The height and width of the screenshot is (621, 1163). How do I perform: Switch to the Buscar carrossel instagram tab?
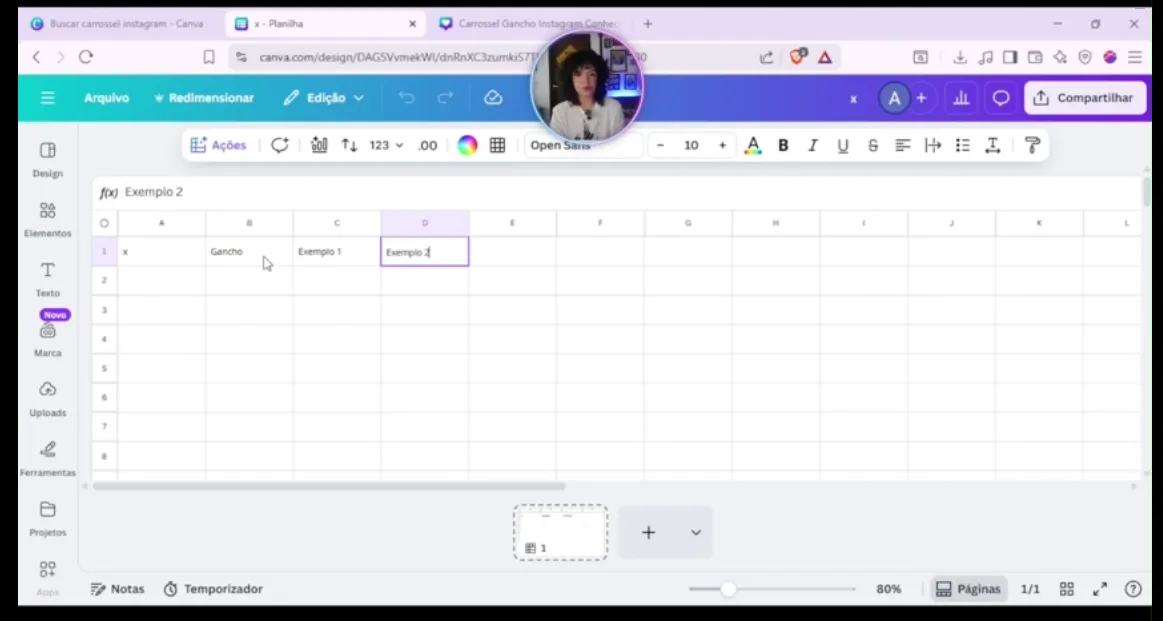(x=118, y=23)
